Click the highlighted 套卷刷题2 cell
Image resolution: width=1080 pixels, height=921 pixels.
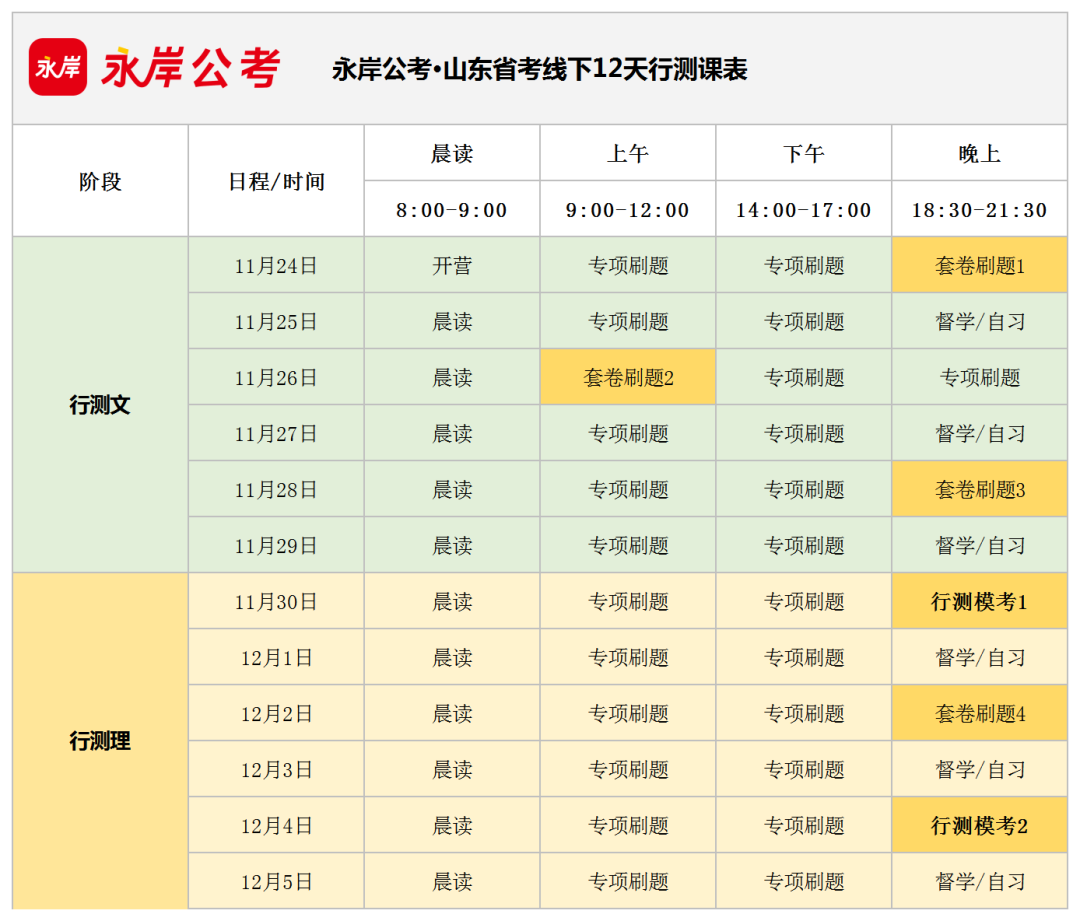point(627,377)
